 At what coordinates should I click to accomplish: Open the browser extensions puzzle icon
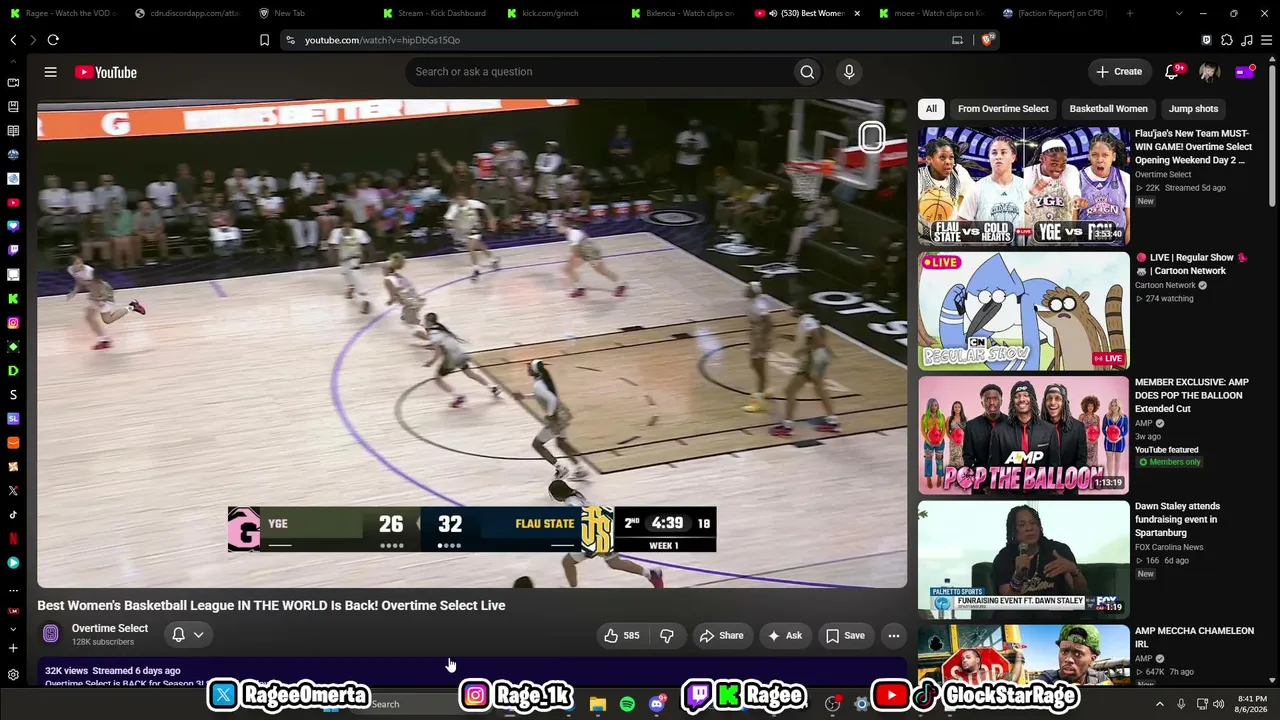1227,40
